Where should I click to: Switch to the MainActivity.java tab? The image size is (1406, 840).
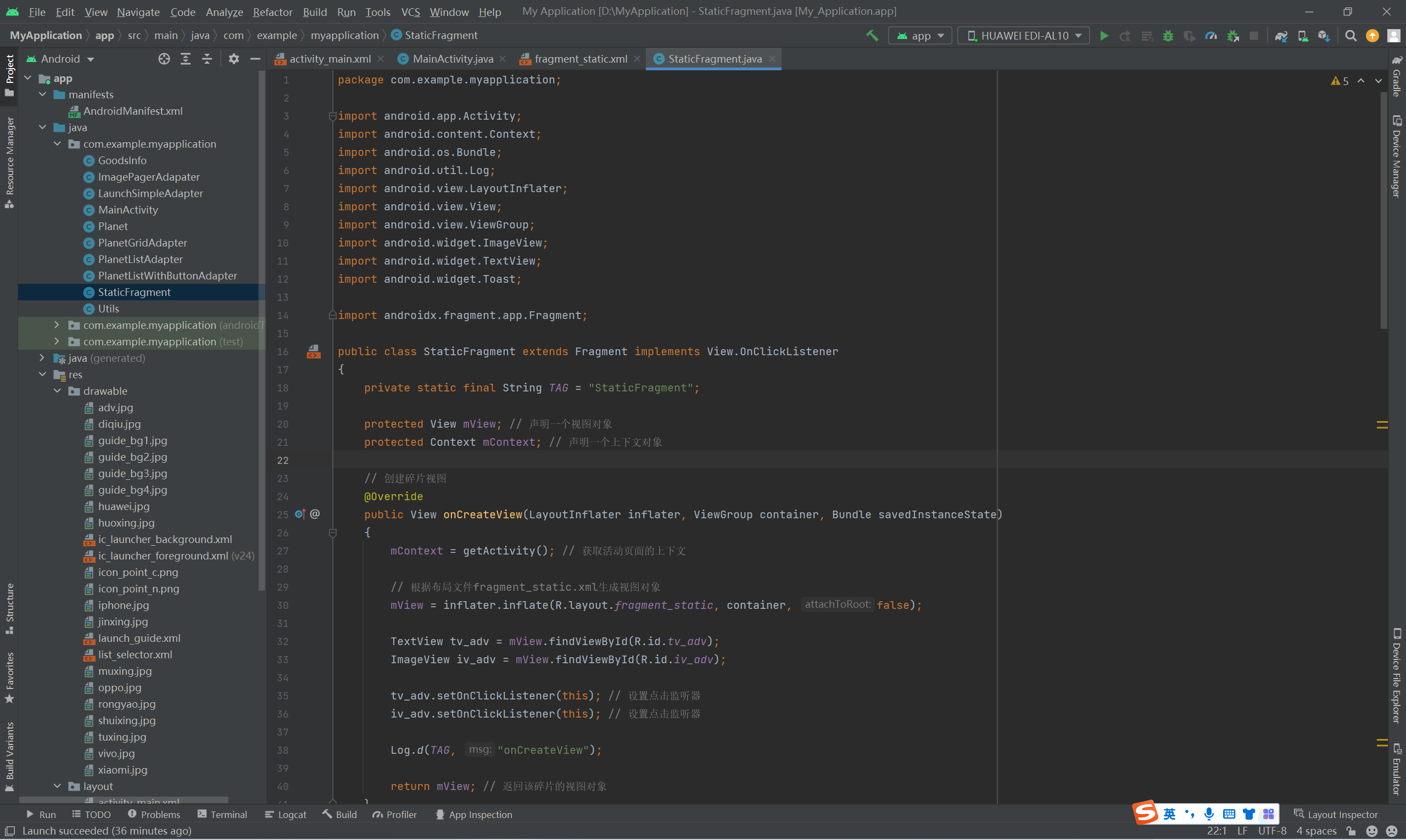453,59
